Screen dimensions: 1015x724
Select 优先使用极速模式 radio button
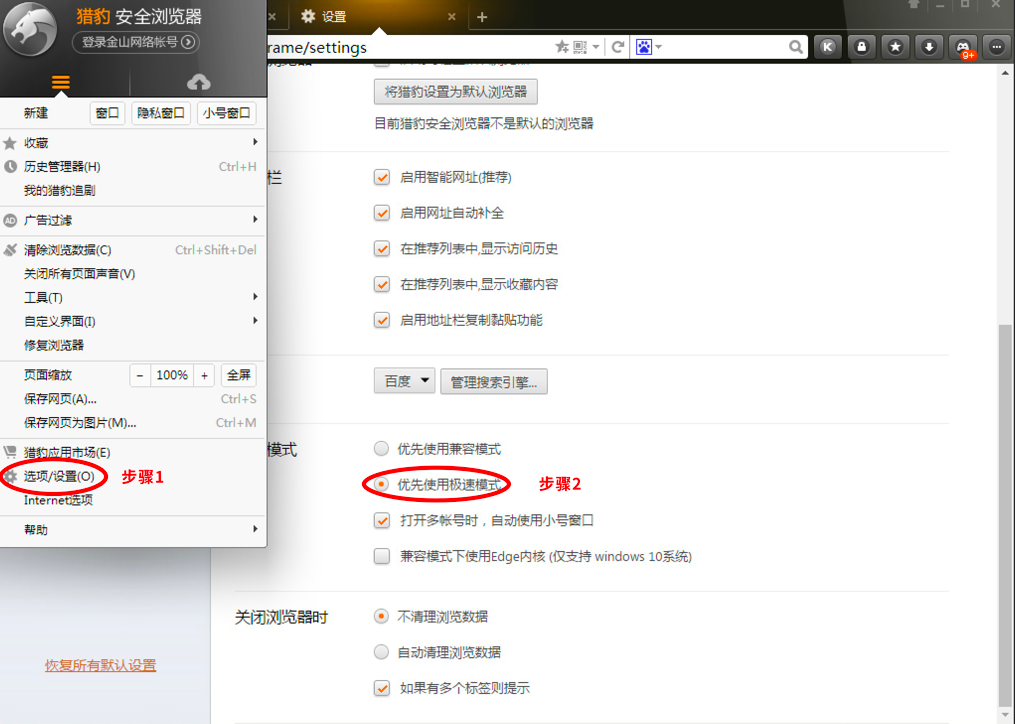[x=381, y=484]
